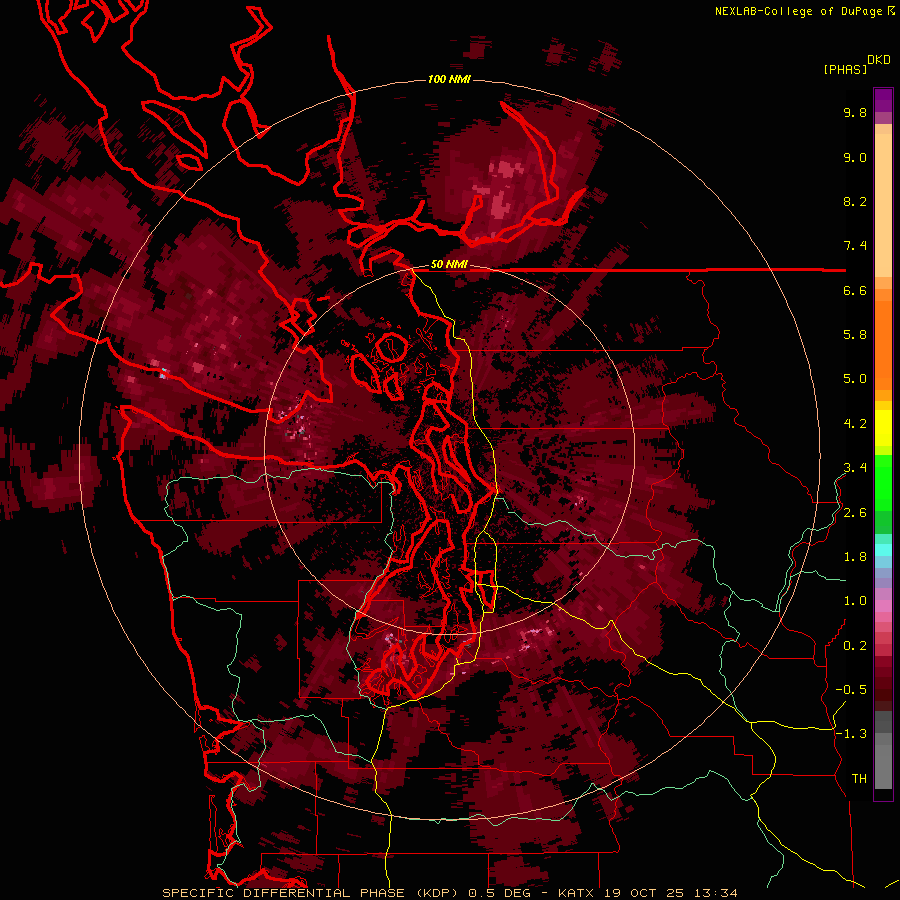
Task: Pick the bright green color bar segment
Action: pyautogui.click(x=883, y=484)
